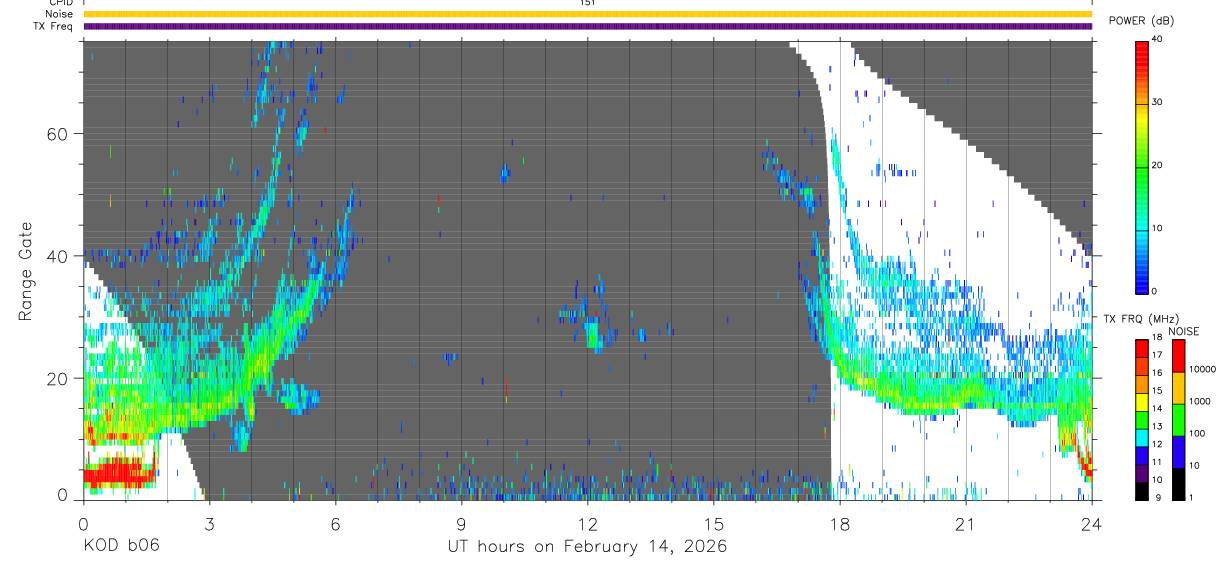The height and width of the screenshot is (567, 1228).
Task: Click the '1000' label on NOISE scale
Action: point(1198,403)
